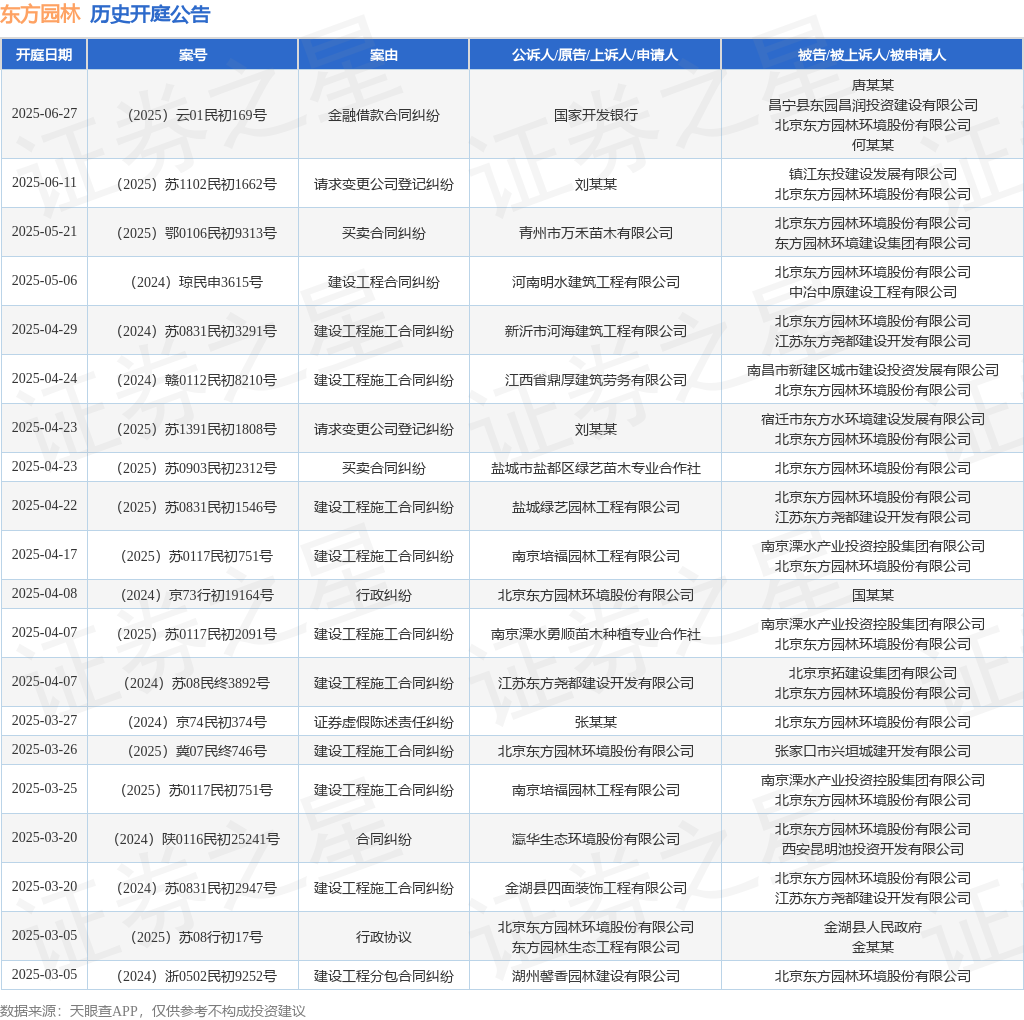Click defendant 北京京拓建设集团有限公司
Screen dimensions: 1024x1020
[x=872, y=673]
